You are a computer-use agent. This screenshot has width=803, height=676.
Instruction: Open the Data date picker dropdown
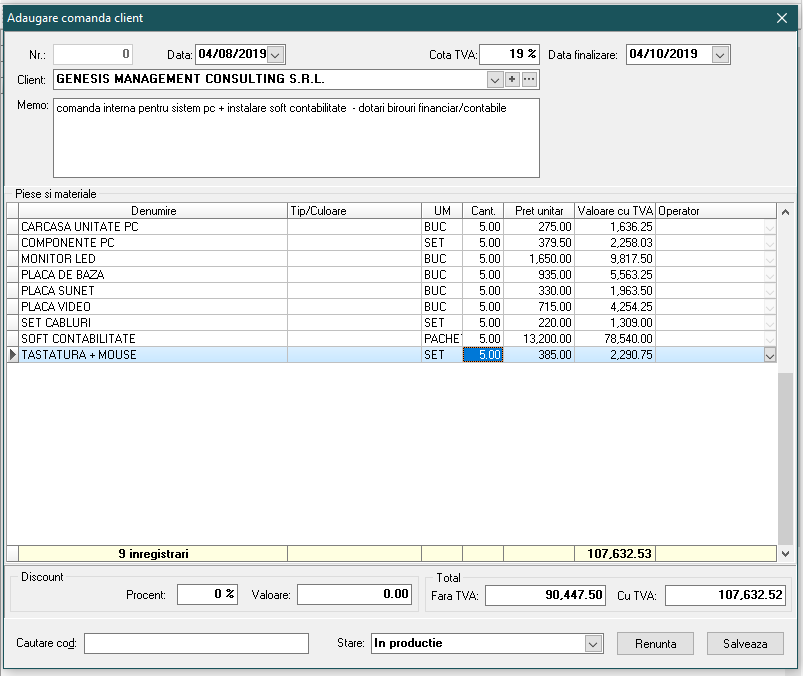click(277, 54)
